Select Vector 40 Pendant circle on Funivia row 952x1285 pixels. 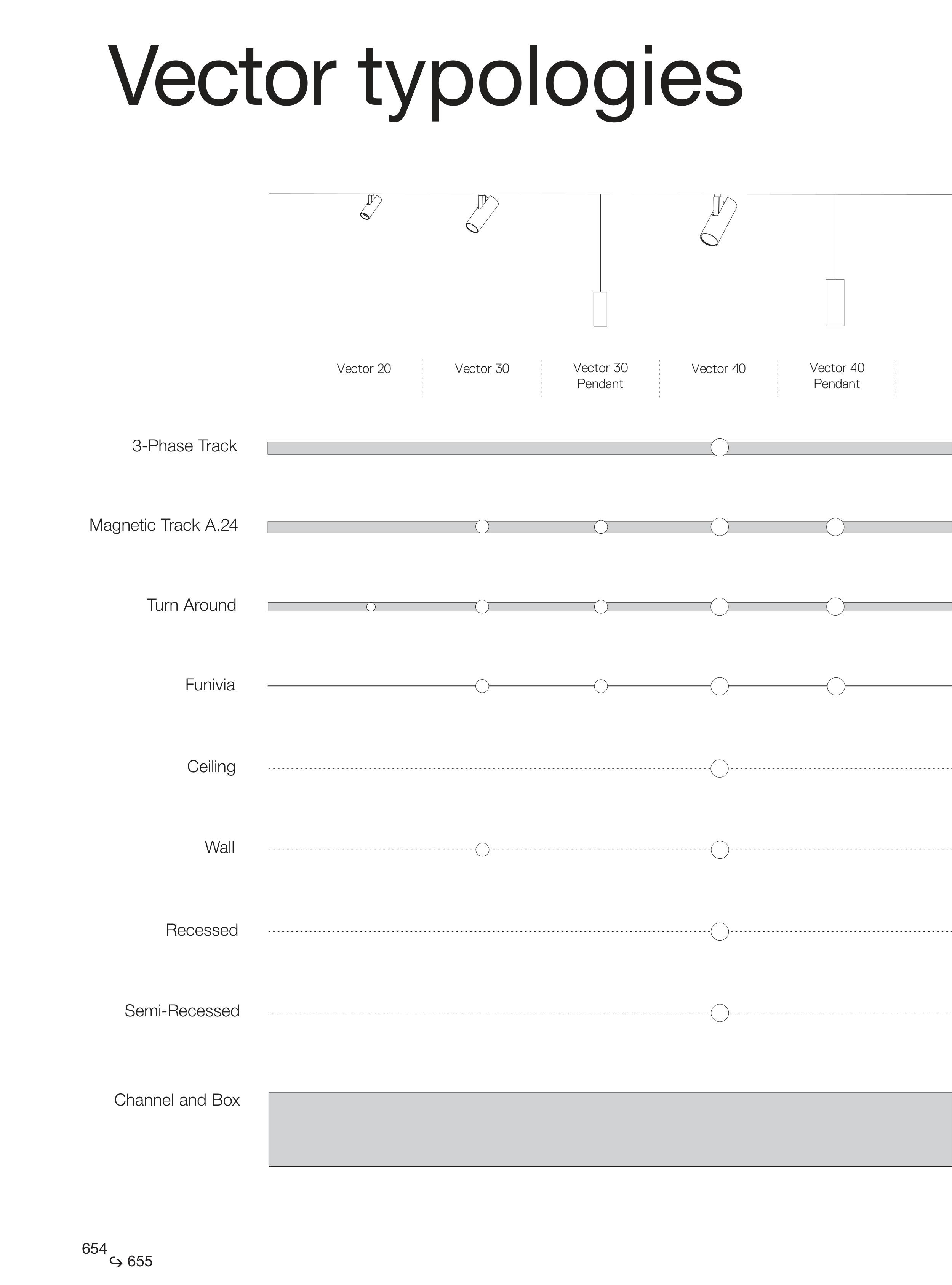click(x=835, y=686)
